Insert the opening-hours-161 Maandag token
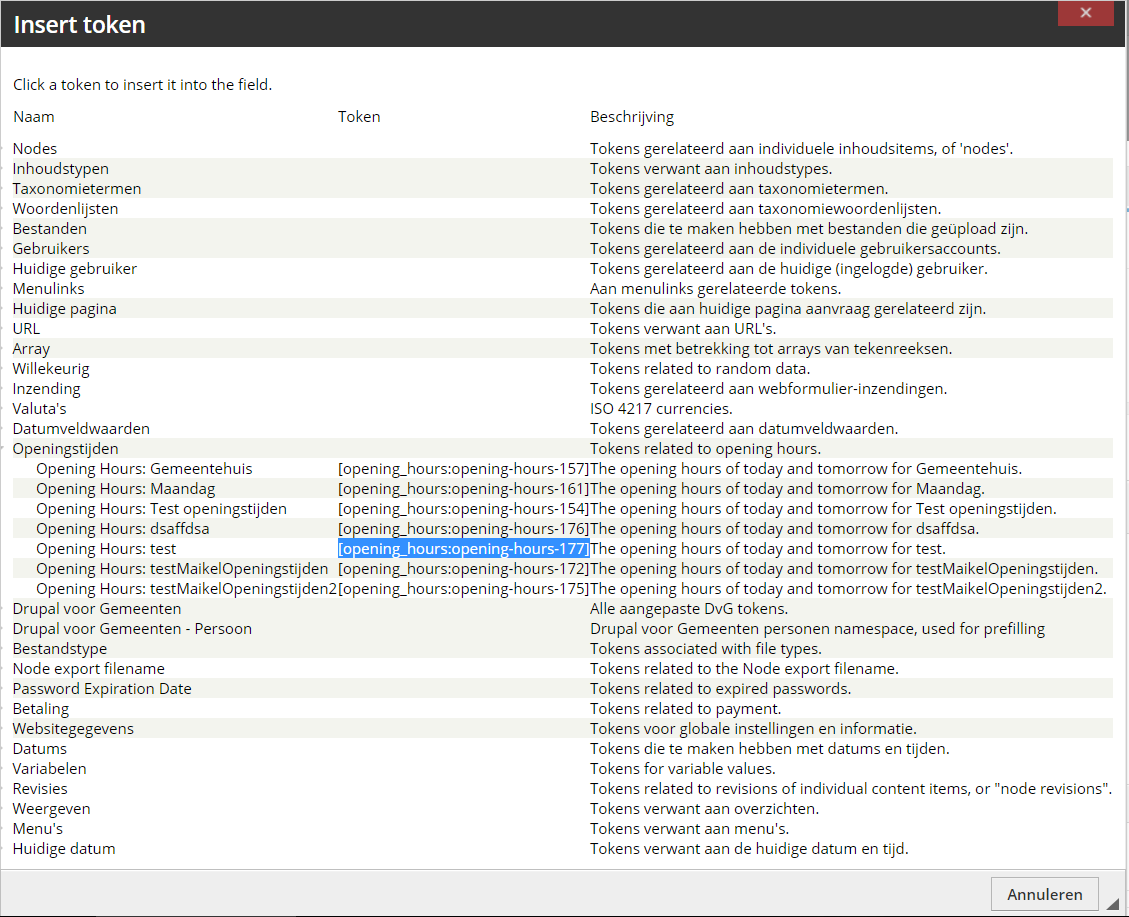 pyautogui.click(x=463, y=489)
